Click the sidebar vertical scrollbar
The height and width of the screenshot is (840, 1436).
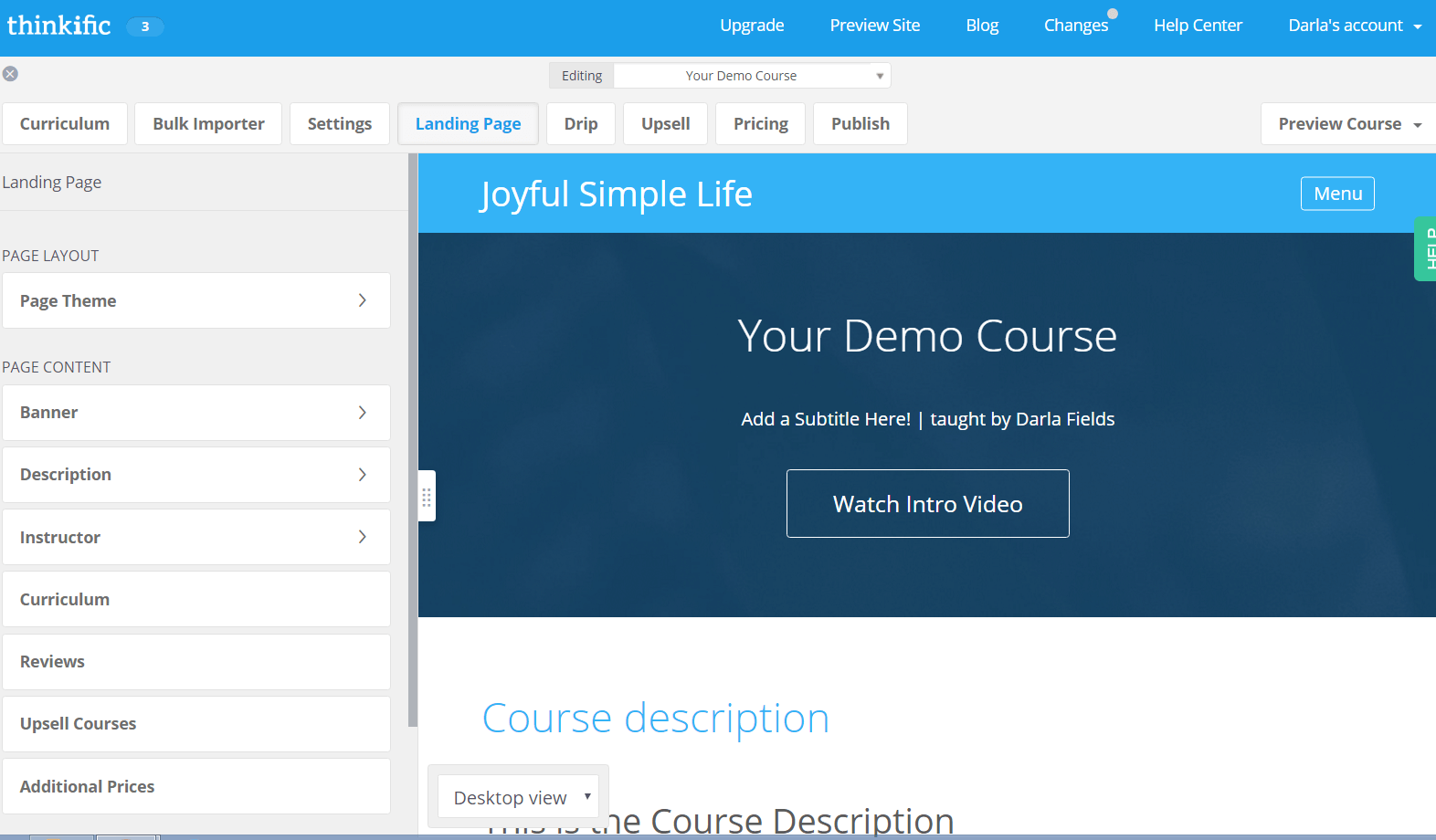click(x=413, y=438)
